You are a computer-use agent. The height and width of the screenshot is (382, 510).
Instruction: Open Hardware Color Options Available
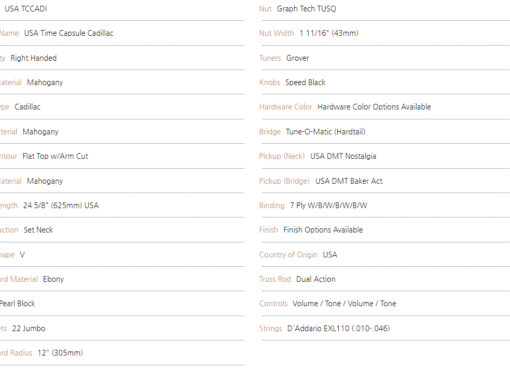click(374, 107)
